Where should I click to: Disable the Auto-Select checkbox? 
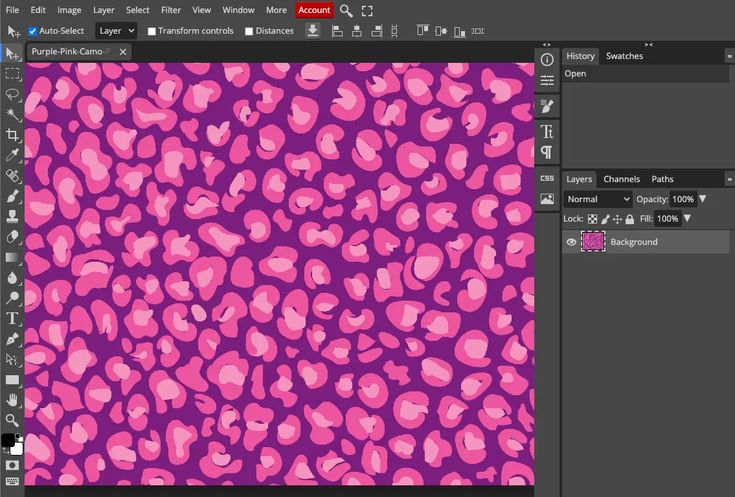pyautogui.click(x=32, y=31)
